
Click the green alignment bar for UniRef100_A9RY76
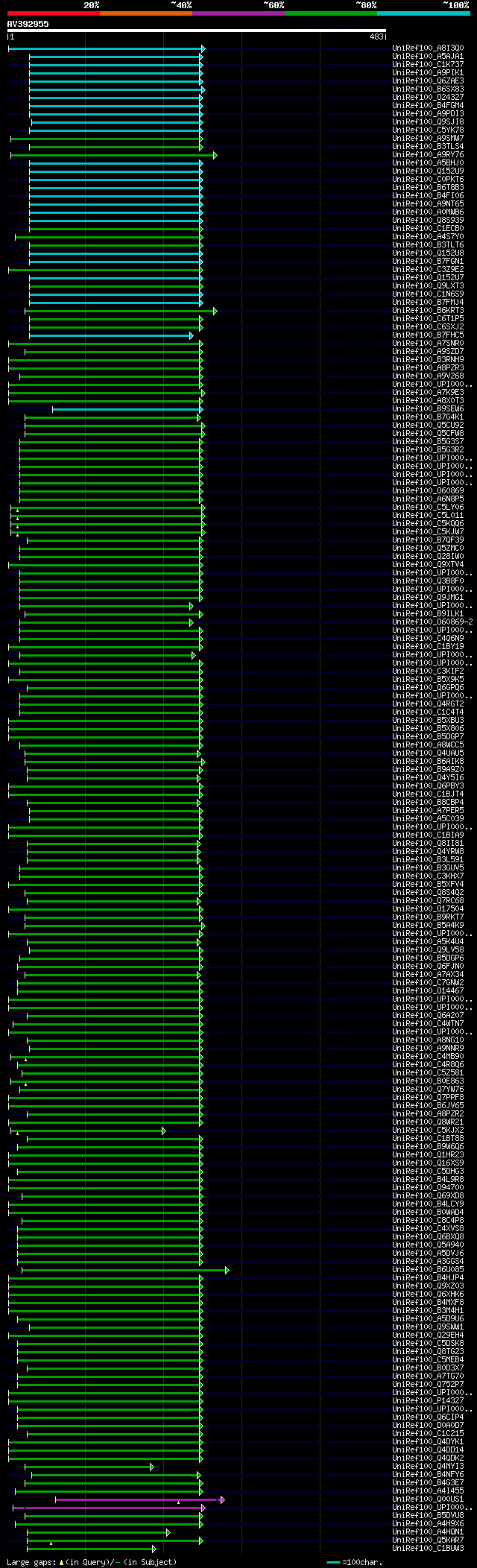click(113, 155)
